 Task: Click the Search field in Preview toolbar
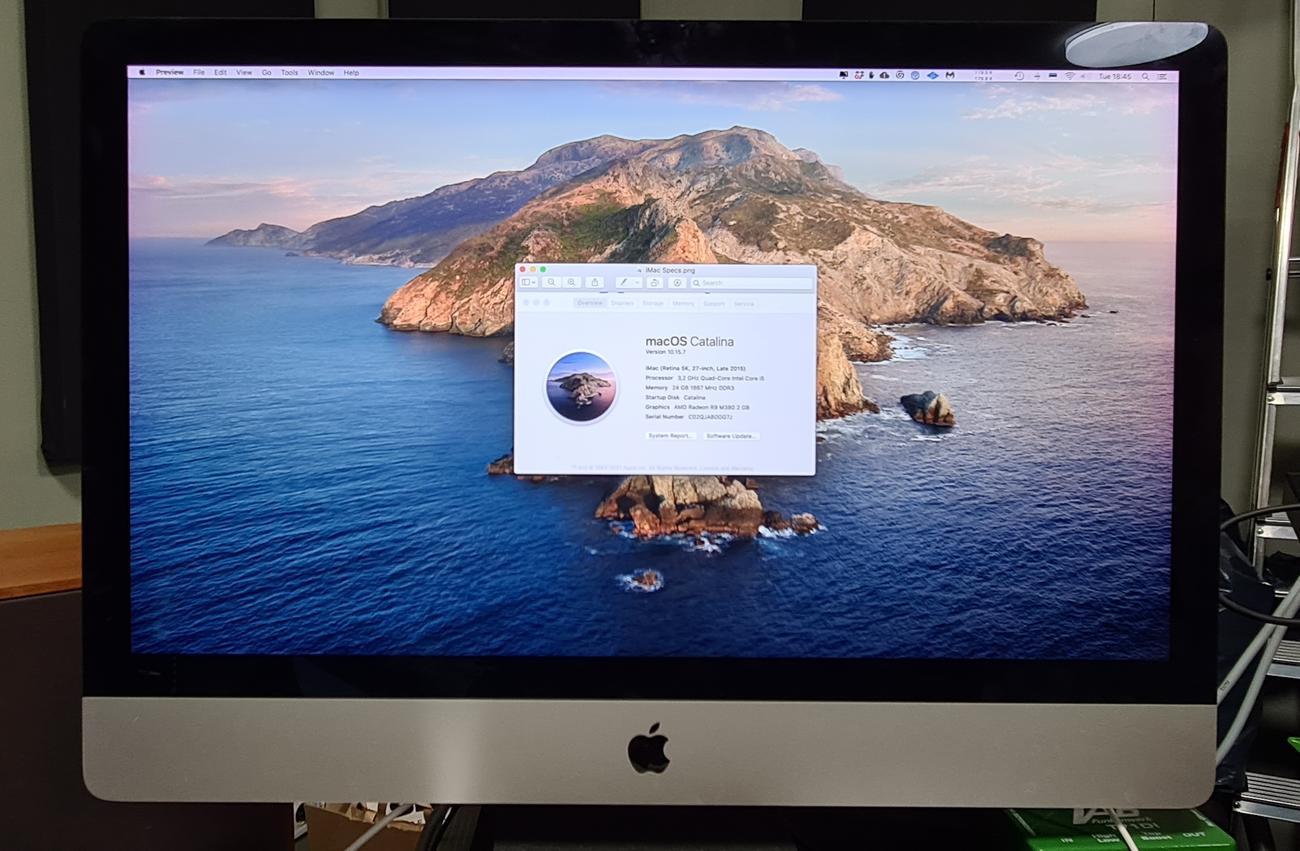tap(750, 283)
